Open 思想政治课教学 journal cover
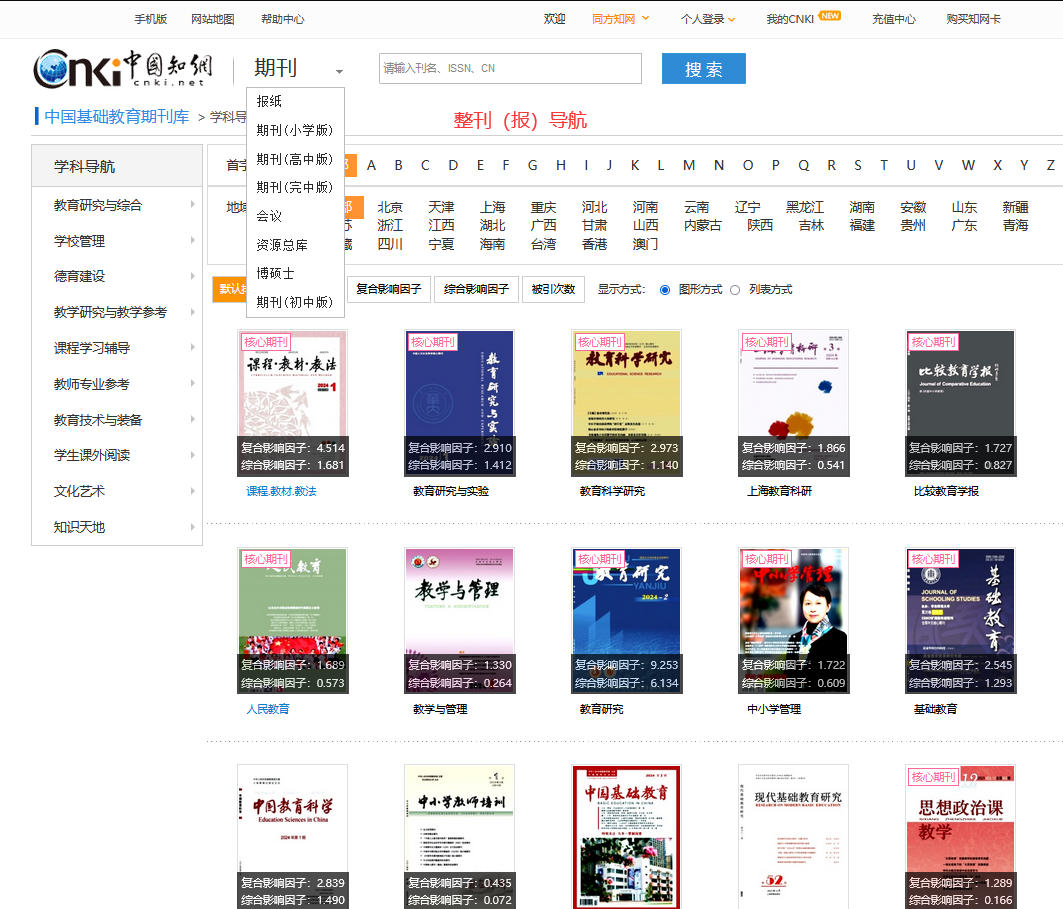 point(961,837)
